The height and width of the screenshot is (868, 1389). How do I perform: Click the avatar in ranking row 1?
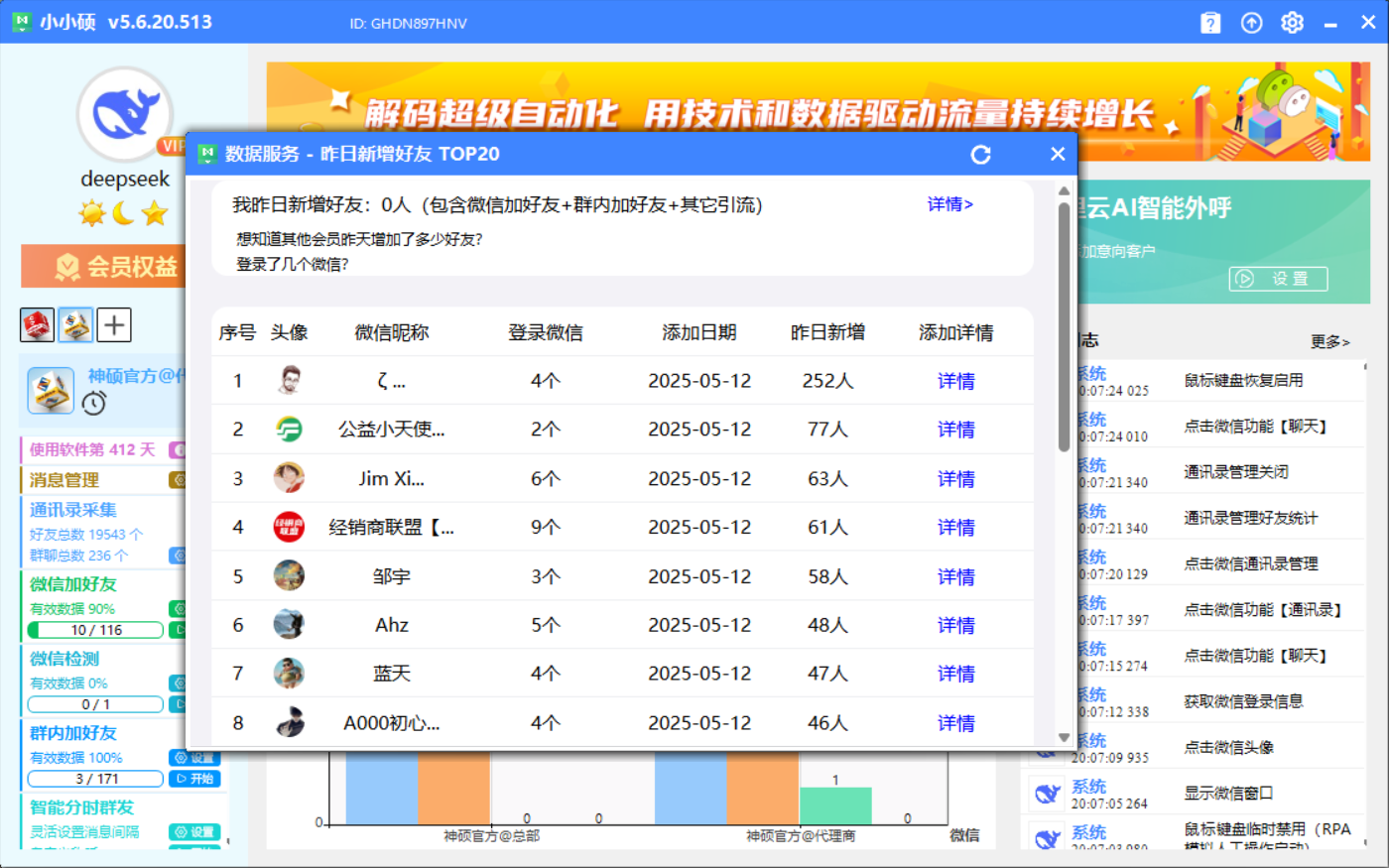[x=289, y=380]
